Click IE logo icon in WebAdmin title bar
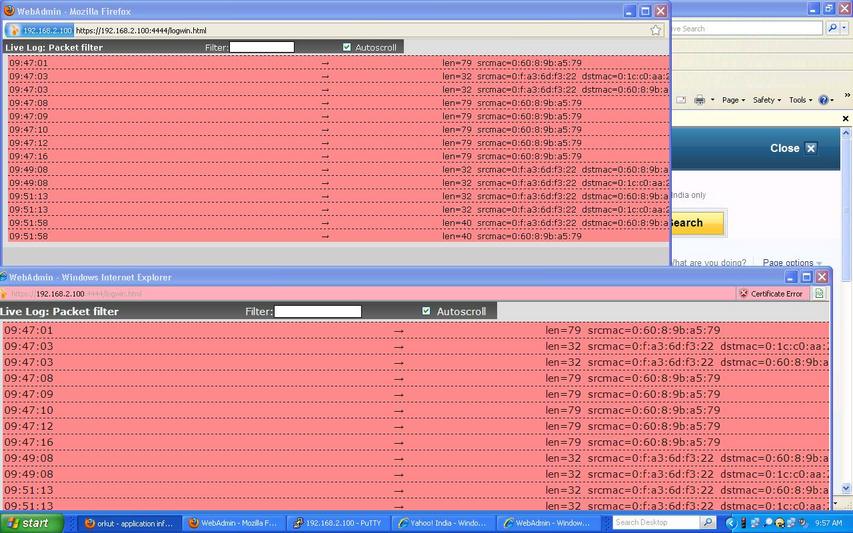 pyautogui.click(x=3, y=277)
